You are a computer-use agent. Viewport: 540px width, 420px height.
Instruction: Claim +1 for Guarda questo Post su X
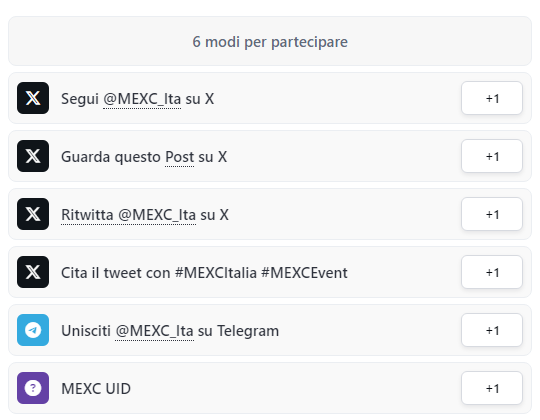click(x=492, y=156)
